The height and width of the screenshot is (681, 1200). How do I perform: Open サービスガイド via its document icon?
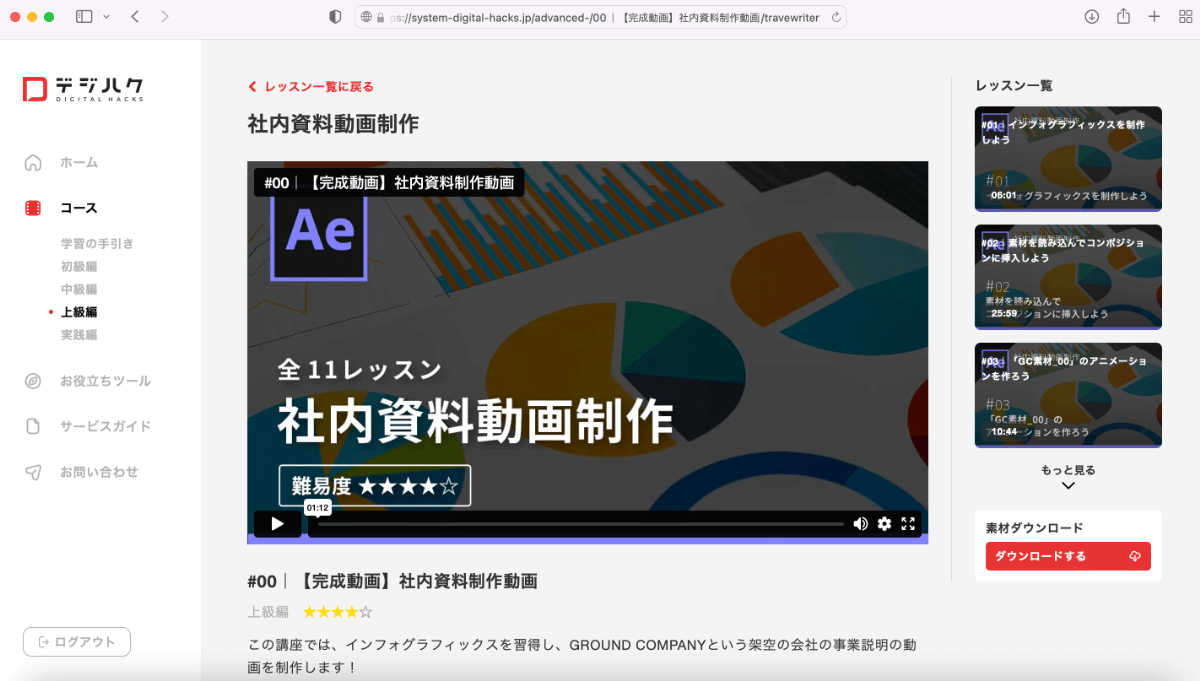point(33,426)
